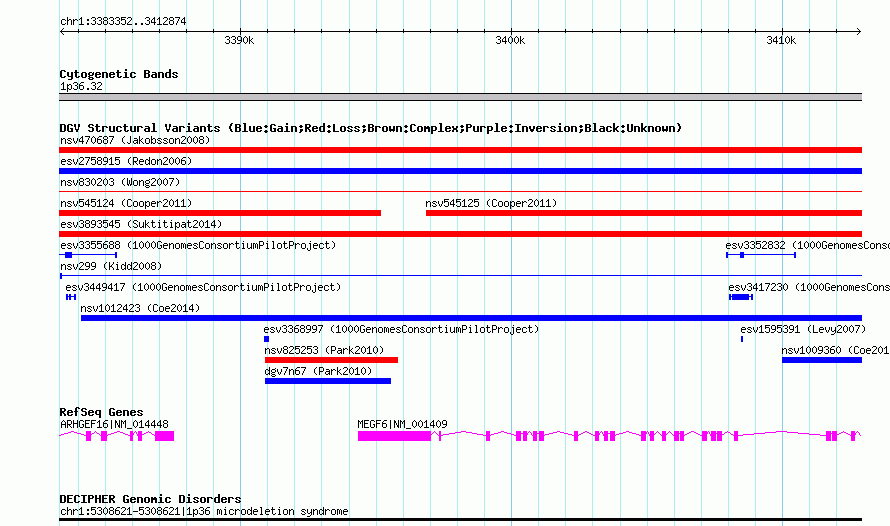Select the dgv7n67 (Park2010) label text
This screenshot has width=890, height=526.
click(318, 371)
